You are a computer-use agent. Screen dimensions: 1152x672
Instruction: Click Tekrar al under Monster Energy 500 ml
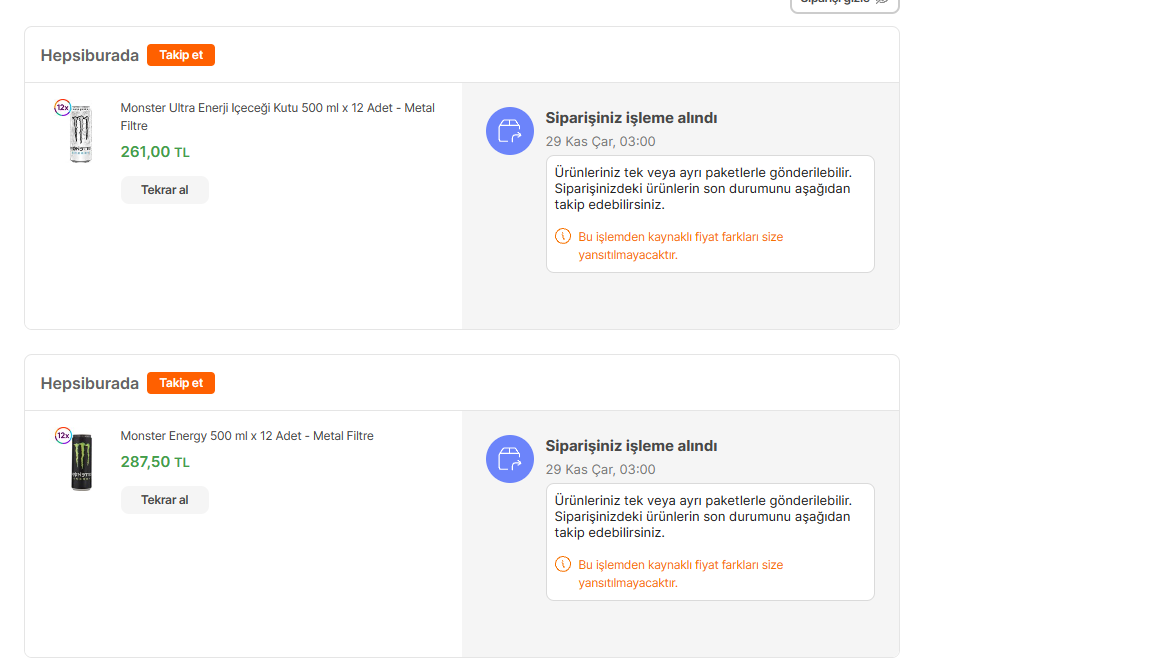(x=165, y=500)
